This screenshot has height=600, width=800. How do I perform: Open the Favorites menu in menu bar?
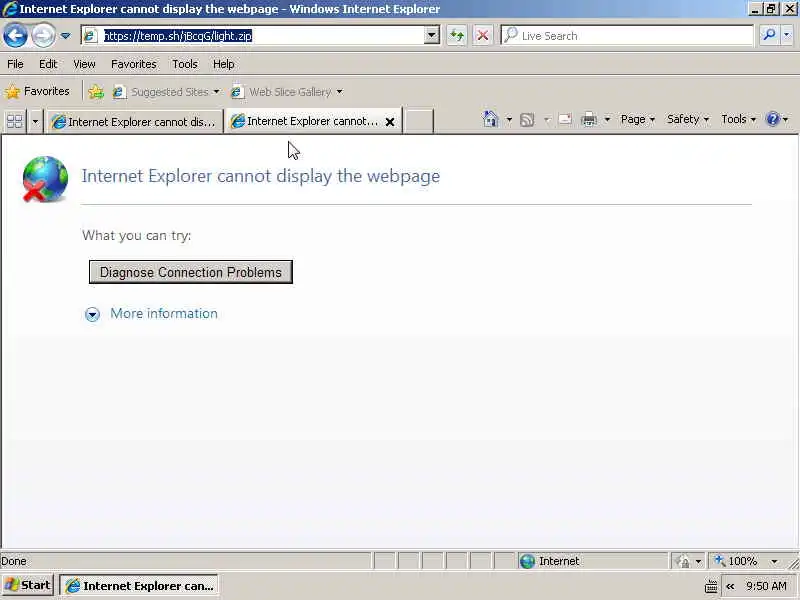click(x=134, y=64)
